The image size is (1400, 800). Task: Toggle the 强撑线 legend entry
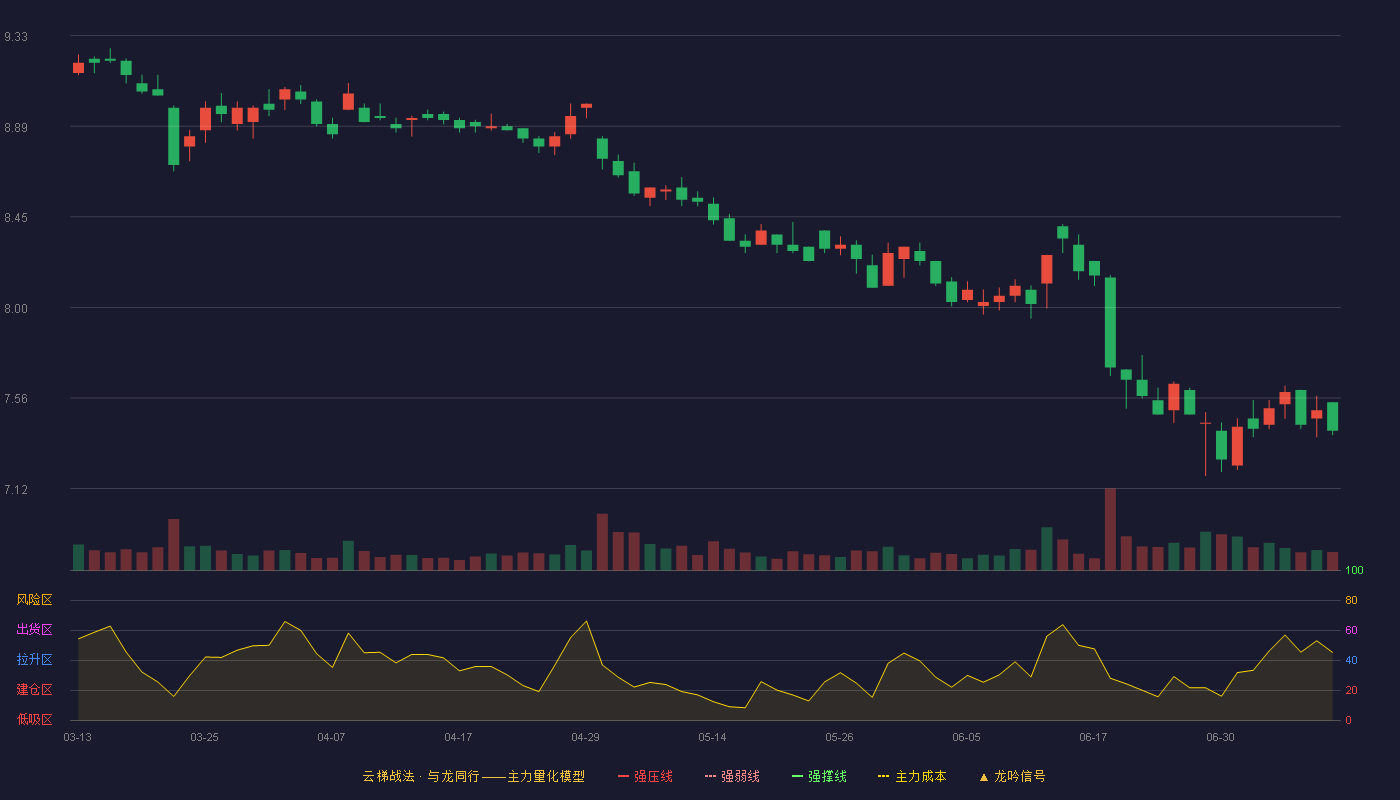click(819, 776)
